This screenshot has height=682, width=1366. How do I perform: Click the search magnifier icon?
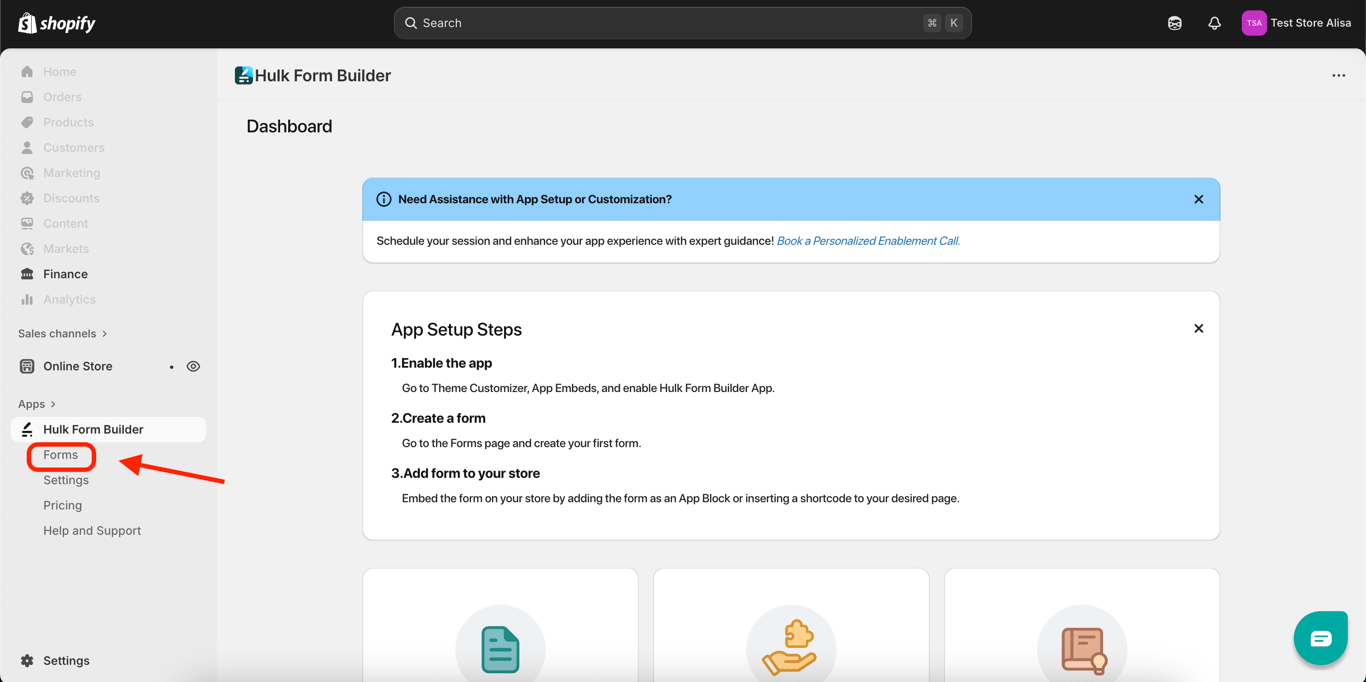tap(411, 23)
